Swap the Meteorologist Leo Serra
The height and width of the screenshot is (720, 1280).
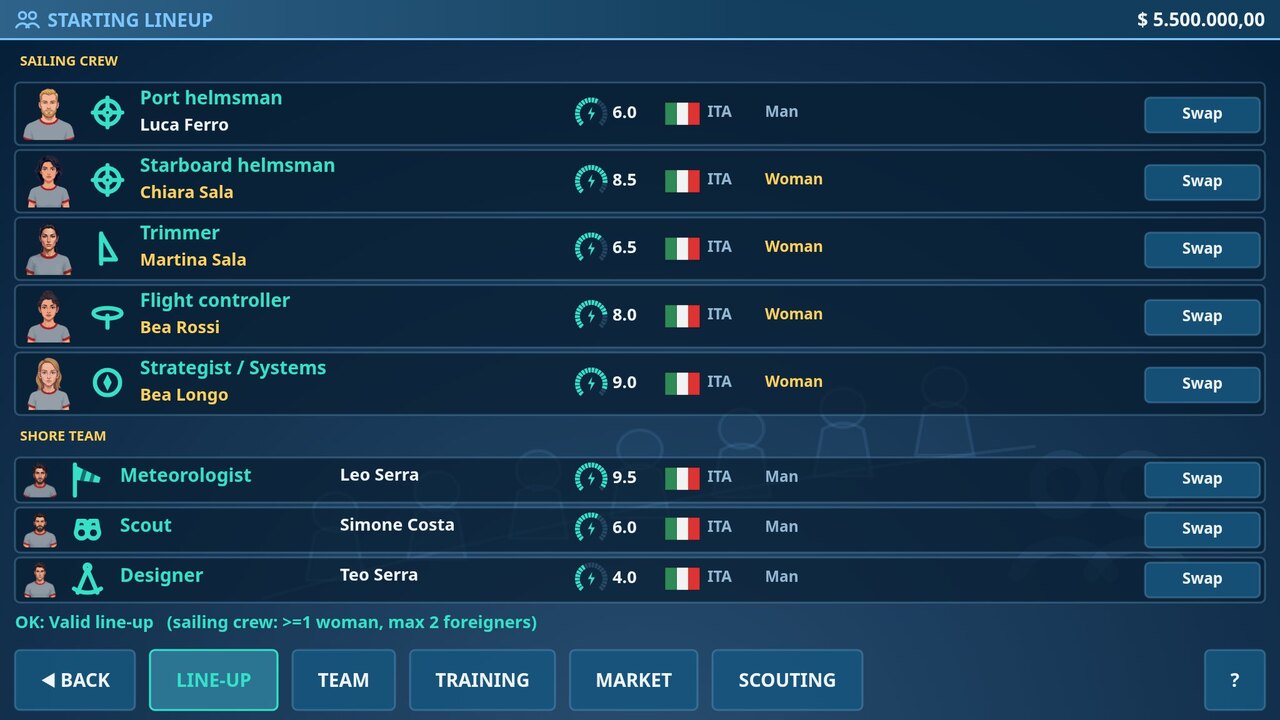(x=1202, y=479)
